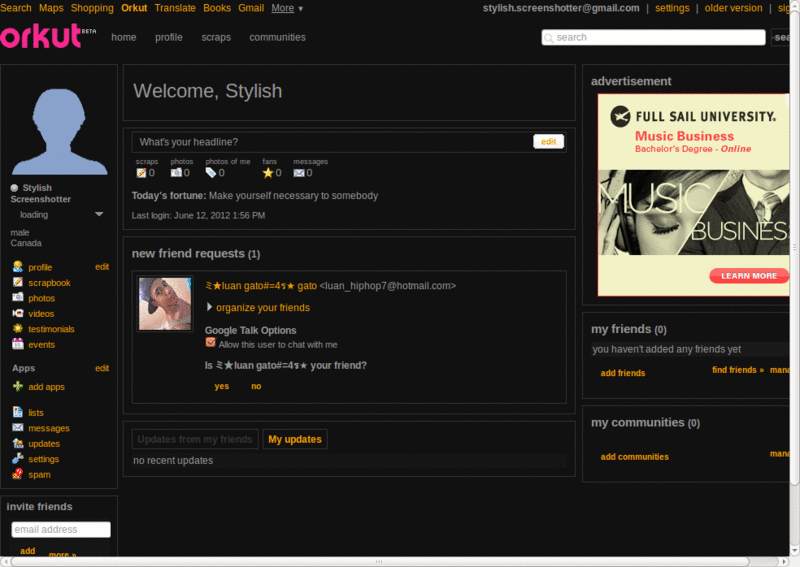Click the green plus add apps icon

[18, 386]
